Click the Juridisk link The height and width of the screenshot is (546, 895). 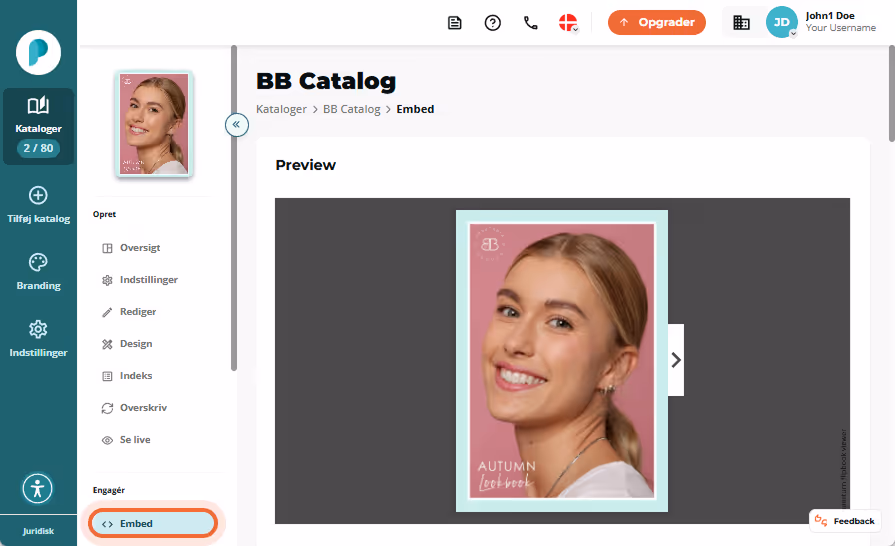(38, 531)
